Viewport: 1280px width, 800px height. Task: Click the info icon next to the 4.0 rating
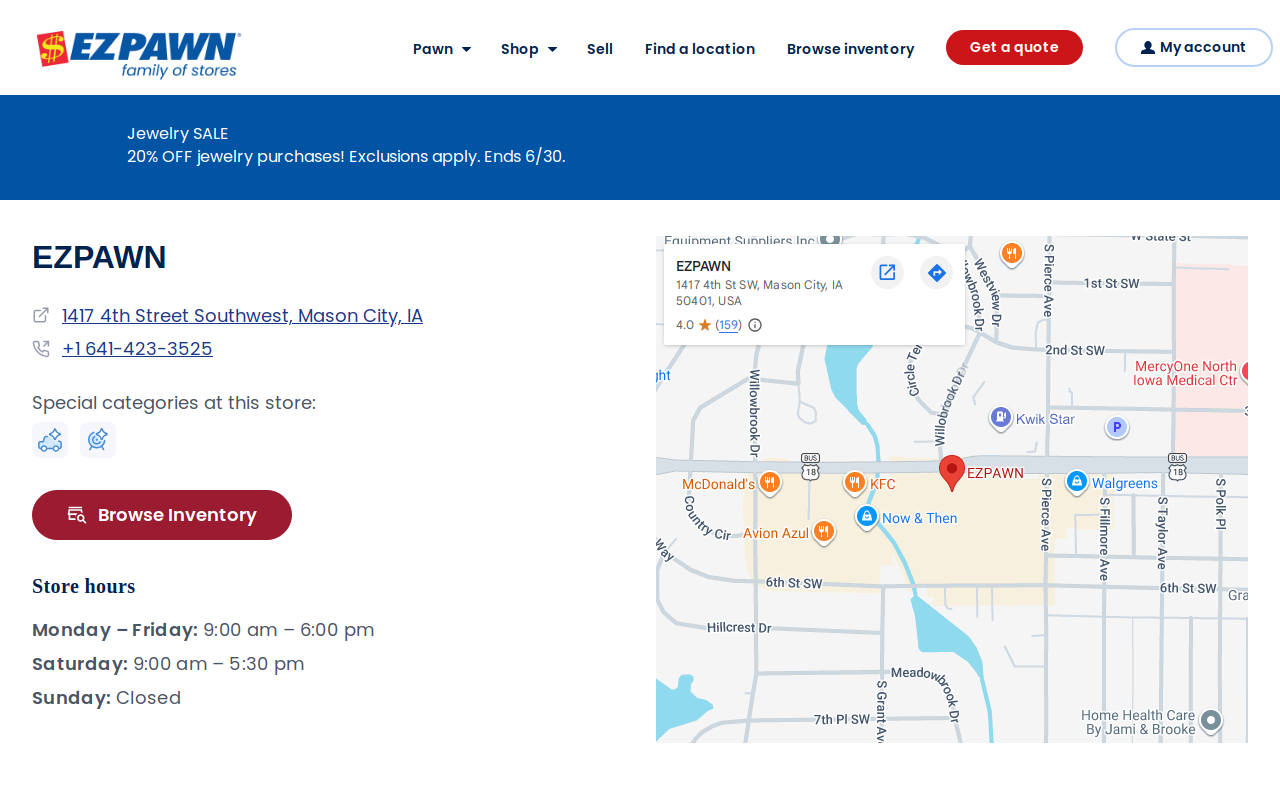tap(755, 325)
